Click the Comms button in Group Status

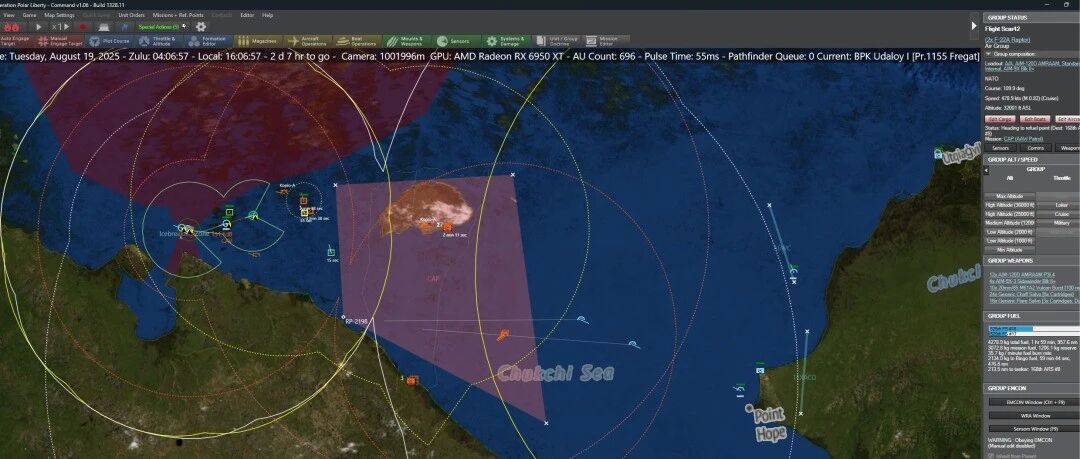1035,147
